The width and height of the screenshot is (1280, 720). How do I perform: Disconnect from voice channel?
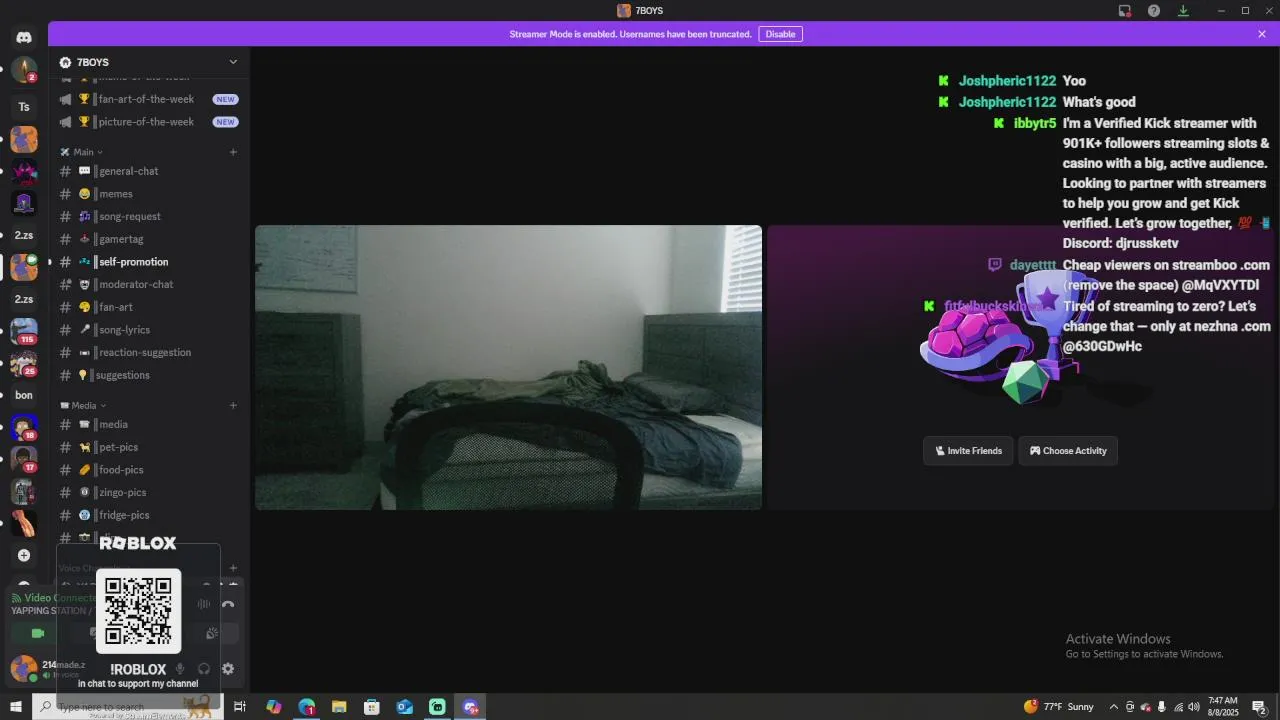[x=228, y=604]
